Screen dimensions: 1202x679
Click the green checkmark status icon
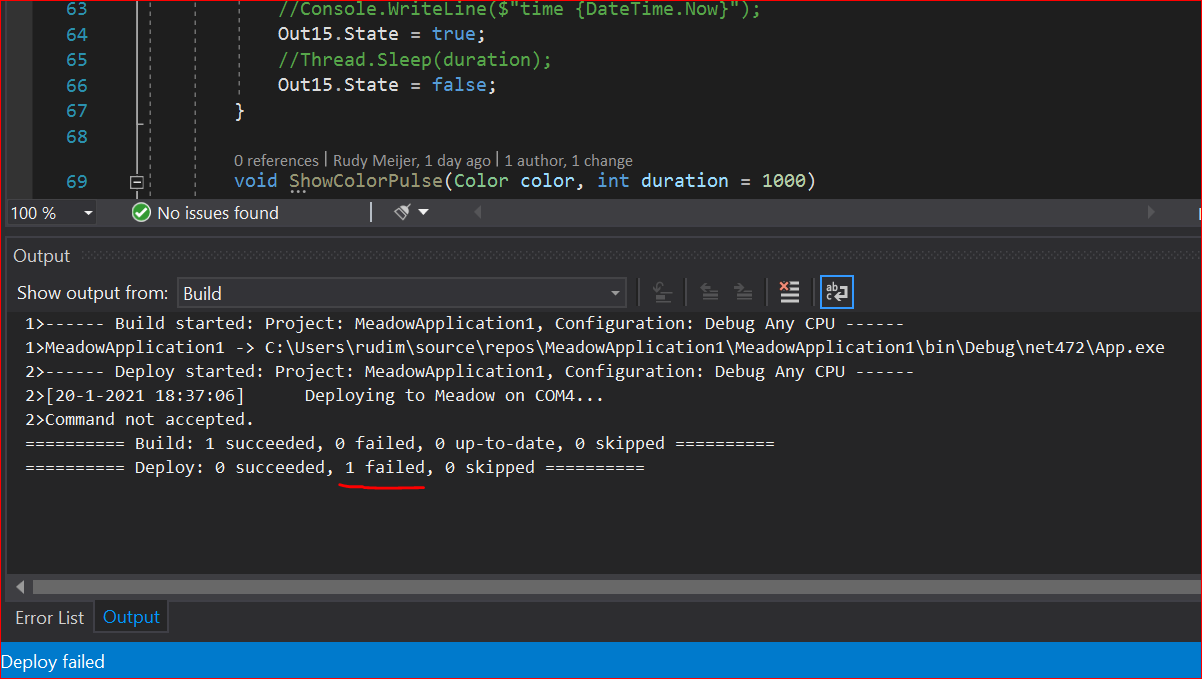pos(141,212)
